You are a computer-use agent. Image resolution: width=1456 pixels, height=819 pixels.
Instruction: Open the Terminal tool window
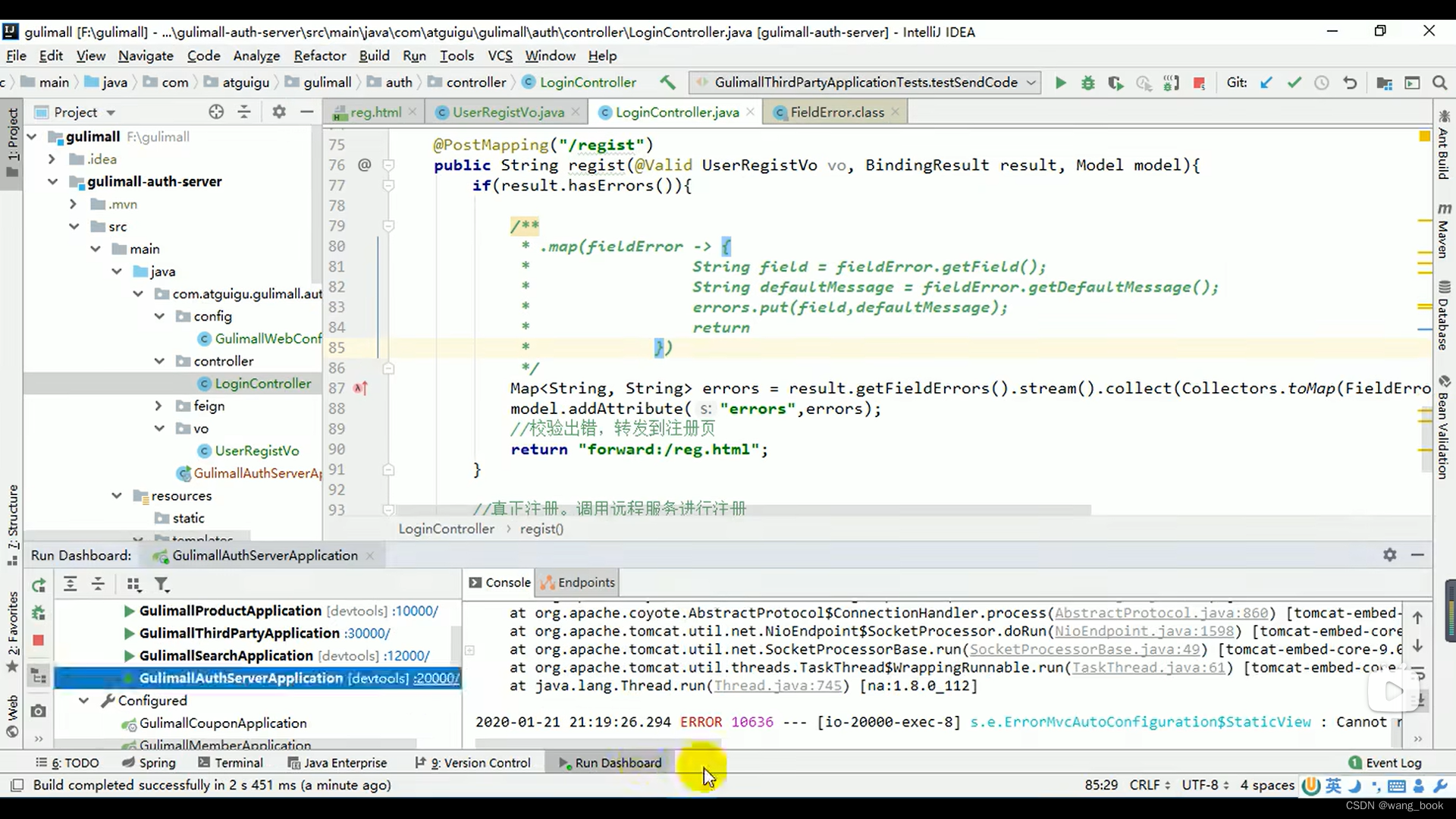pos(230,763)
